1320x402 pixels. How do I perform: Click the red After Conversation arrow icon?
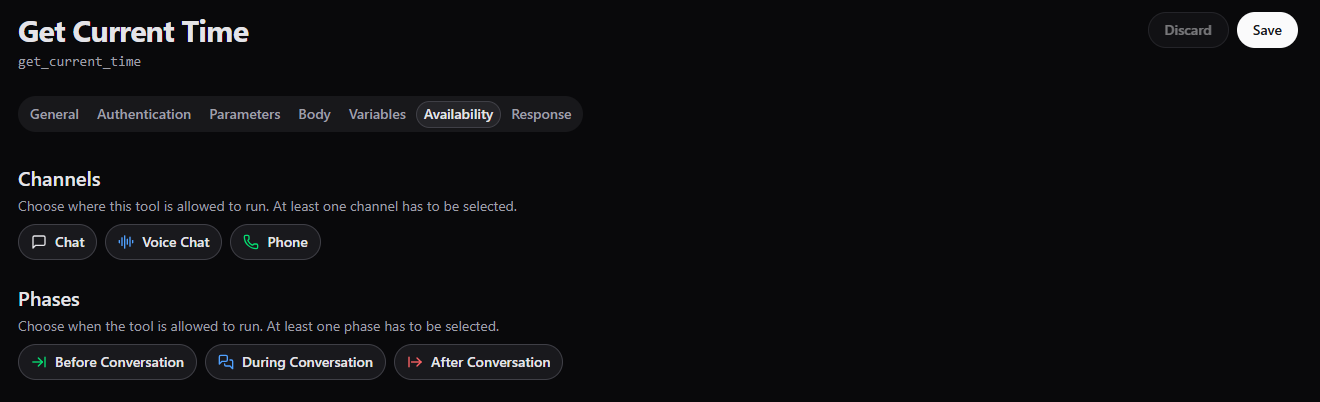415,362
